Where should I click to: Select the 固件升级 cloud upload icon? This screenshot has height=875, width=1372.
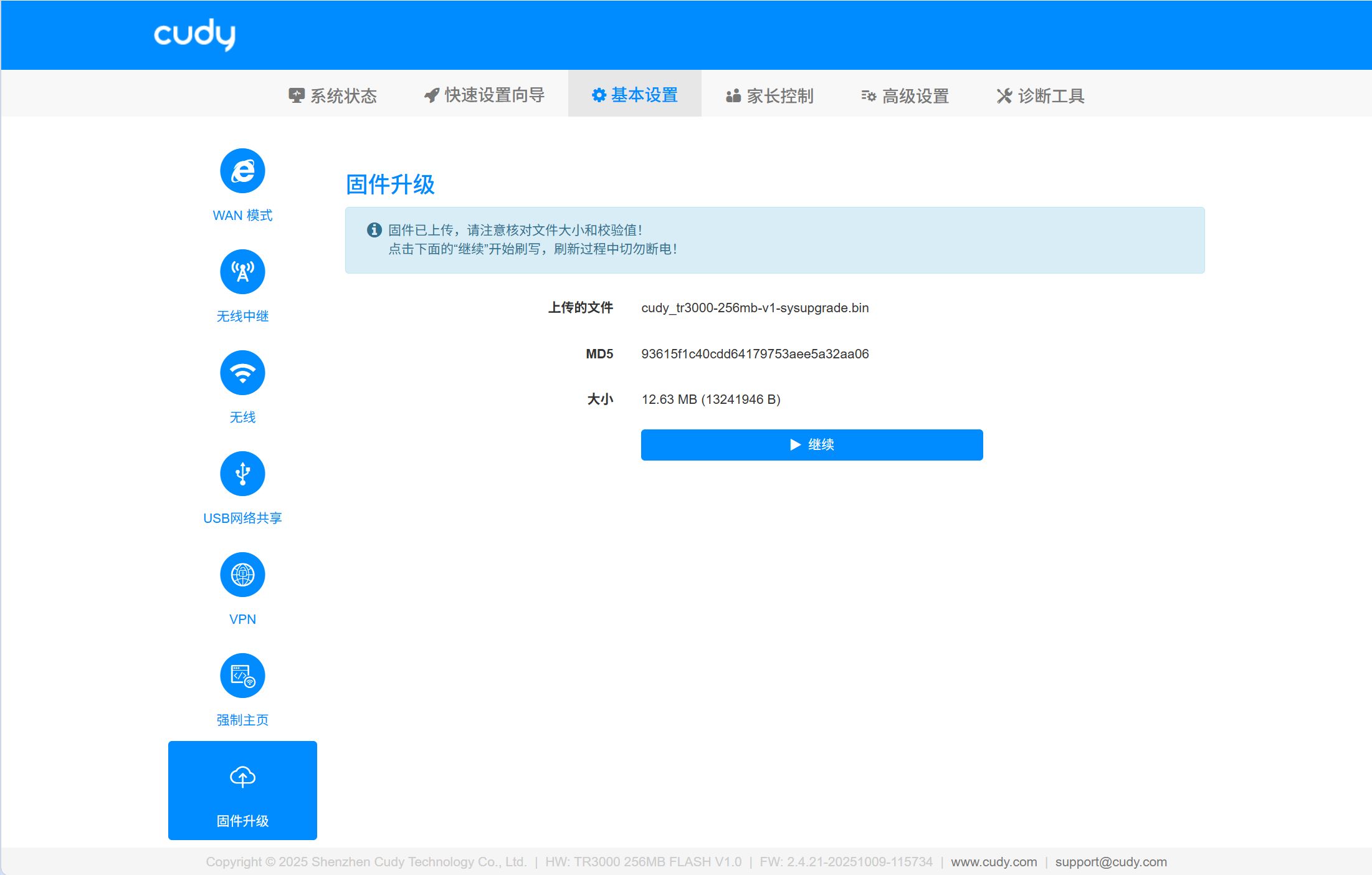242,777
